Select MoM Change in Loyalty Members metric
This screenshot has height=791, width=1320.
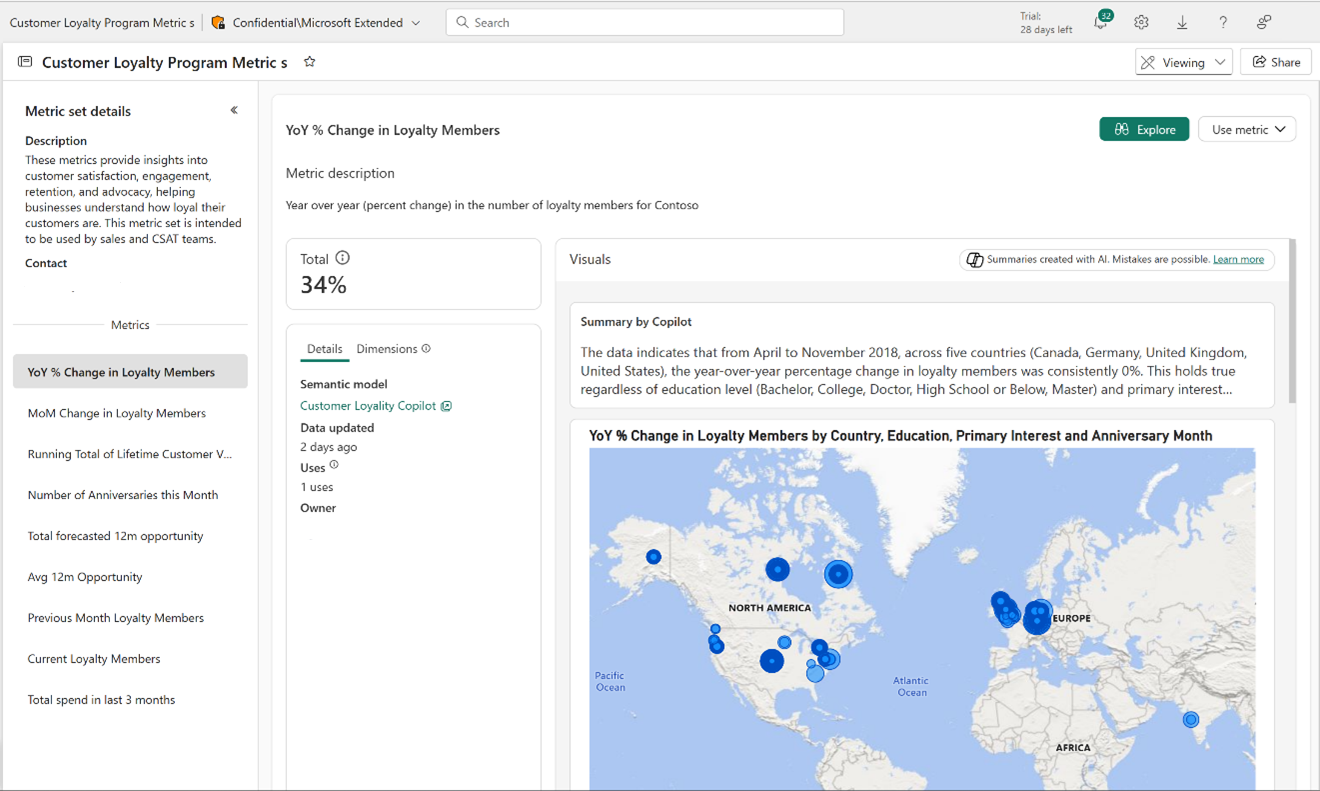tap(117, 413)
